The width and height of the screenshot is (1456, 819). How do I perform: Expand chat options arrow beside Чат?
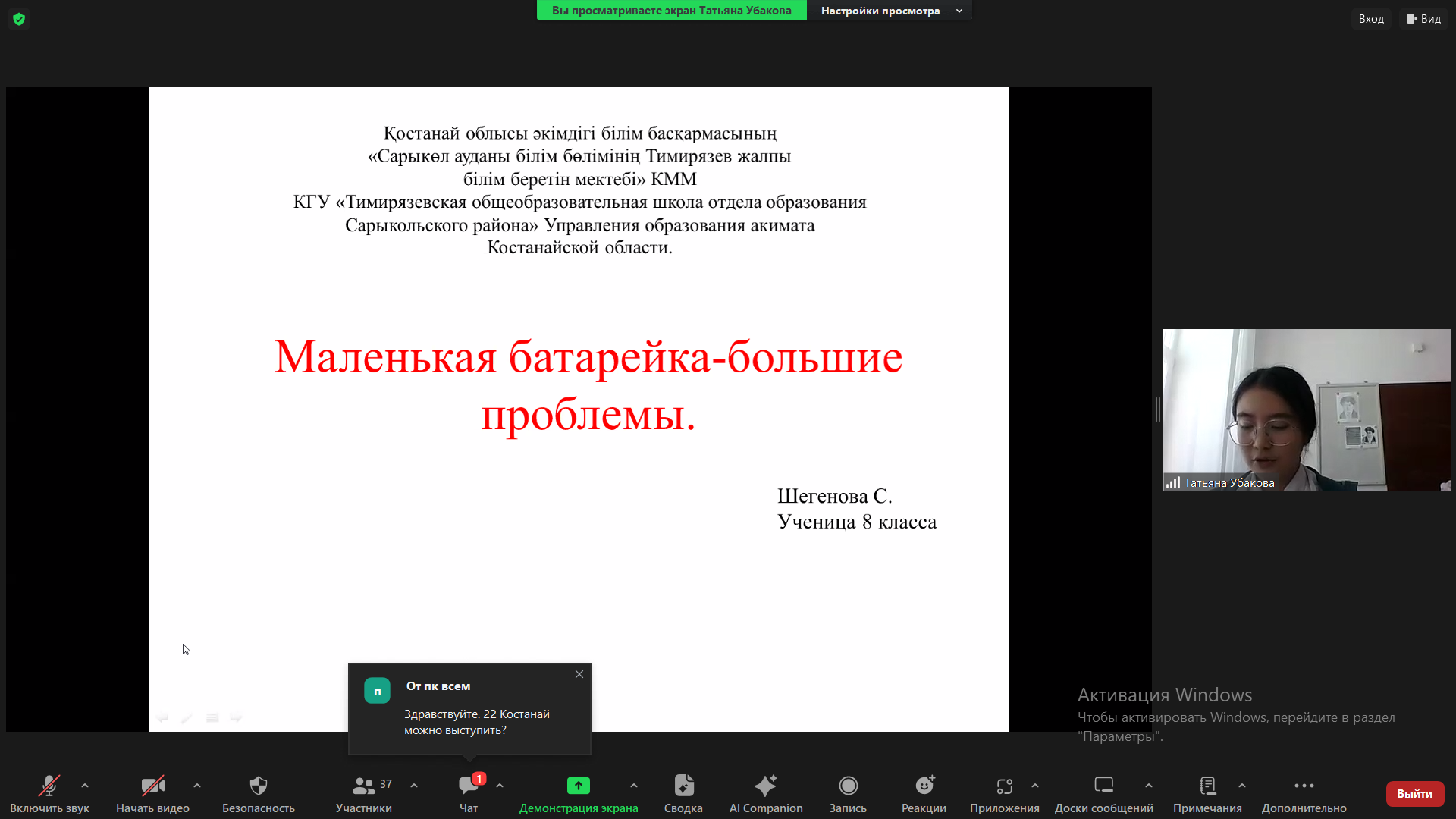point(500,786)
